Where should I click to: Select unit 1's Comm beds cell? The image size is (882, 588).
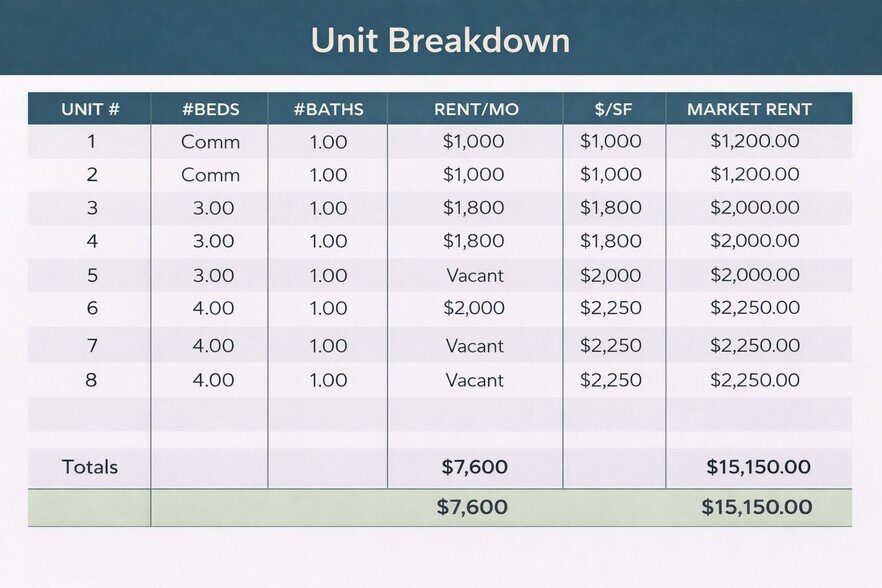point(210,142)
